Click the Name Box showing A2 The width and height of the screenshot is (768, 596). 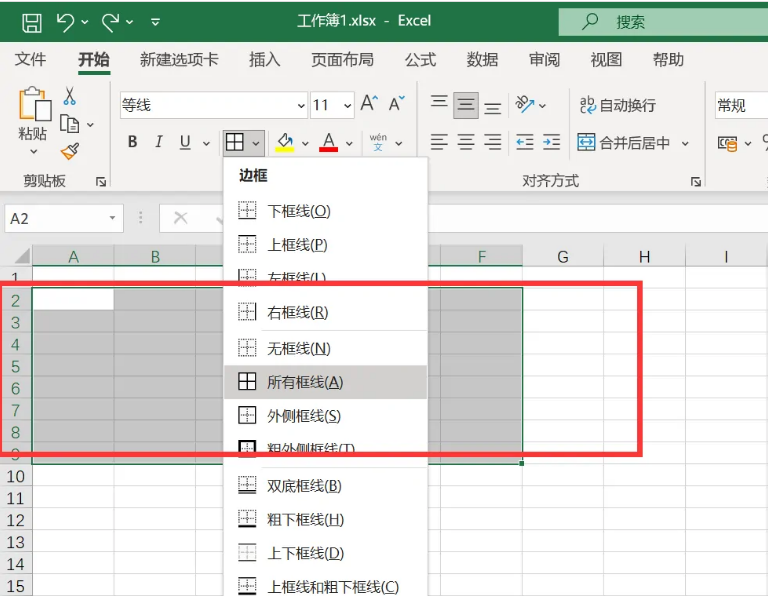click(x=55, y=218)
